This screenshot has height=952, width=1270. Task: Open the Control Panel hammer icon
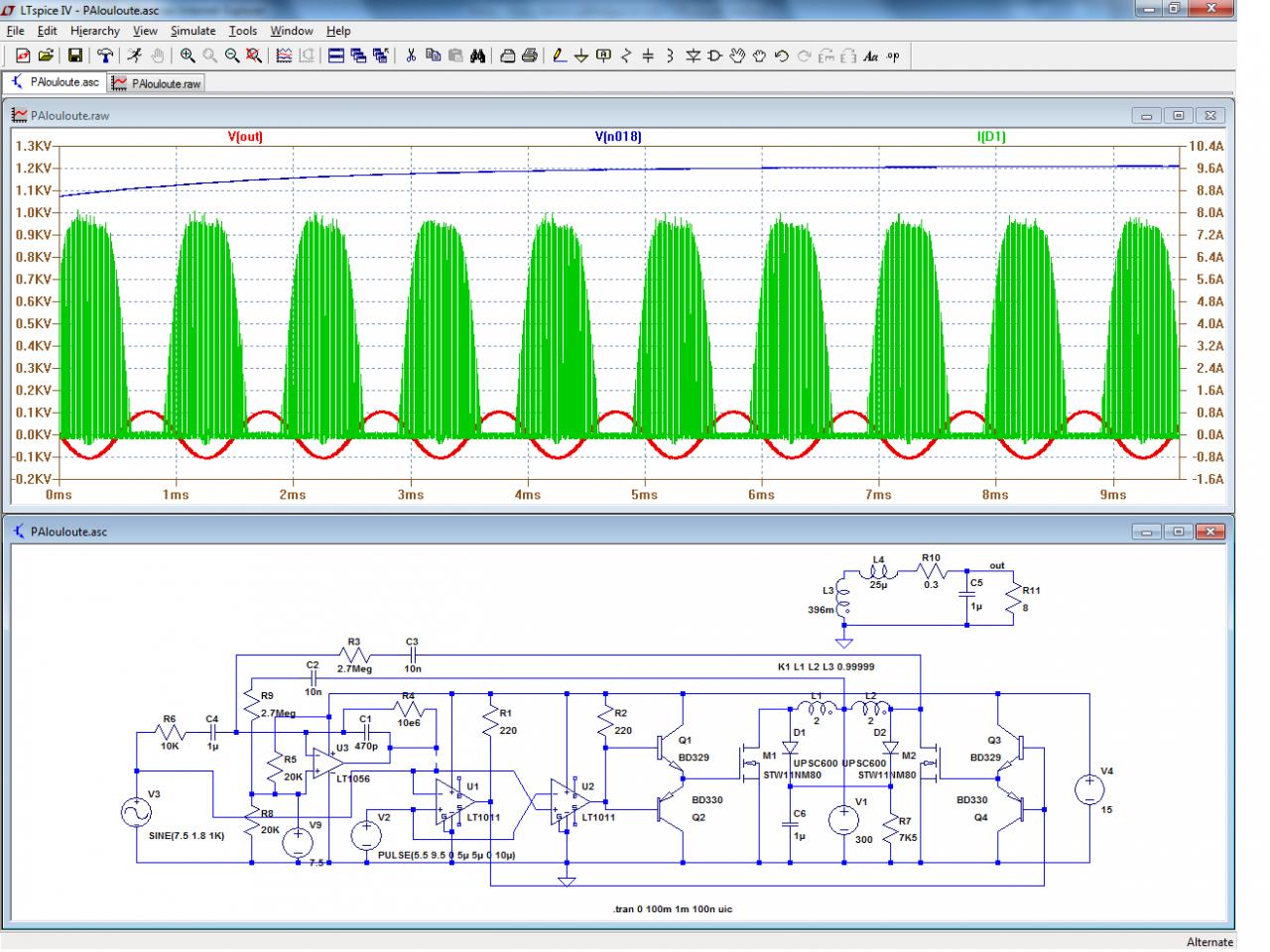[x=104, y=57]
